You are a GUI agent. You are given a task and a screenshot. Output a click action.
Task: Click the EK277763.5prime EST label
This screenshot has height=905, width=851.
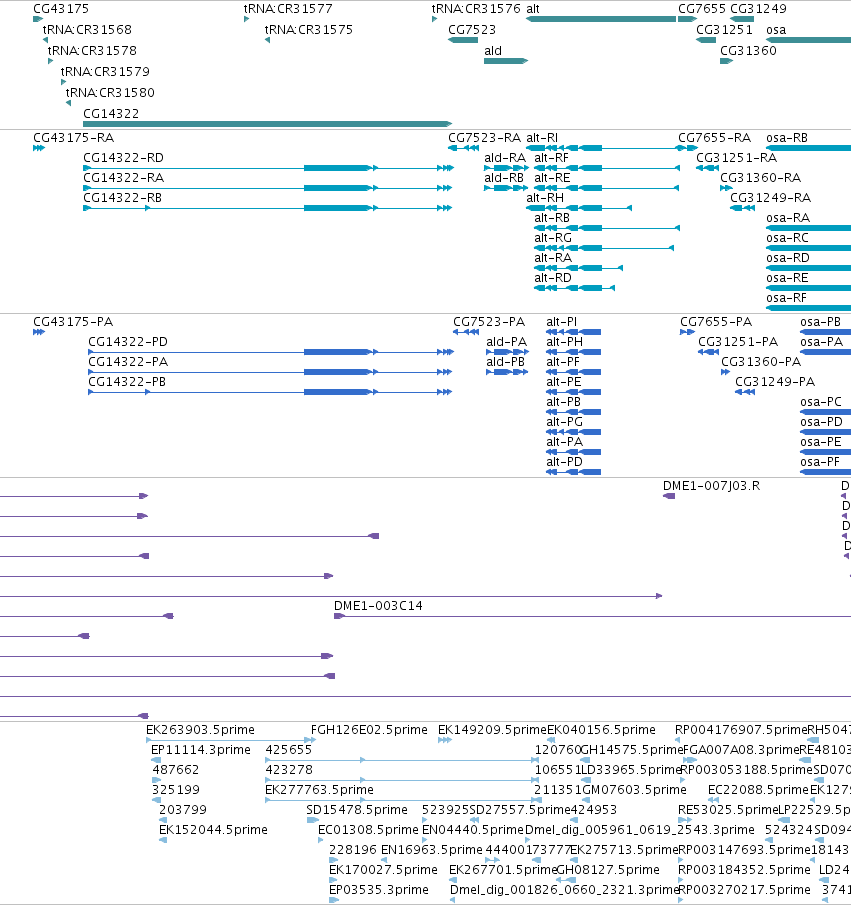click(x=319, y=790)
